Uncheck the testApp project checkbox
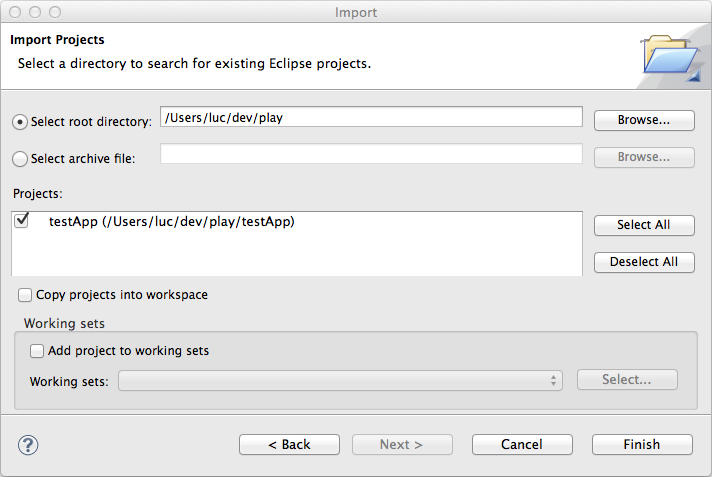This screenshot has width=712, height=477. pyautogui.click(x=23, y=222)
